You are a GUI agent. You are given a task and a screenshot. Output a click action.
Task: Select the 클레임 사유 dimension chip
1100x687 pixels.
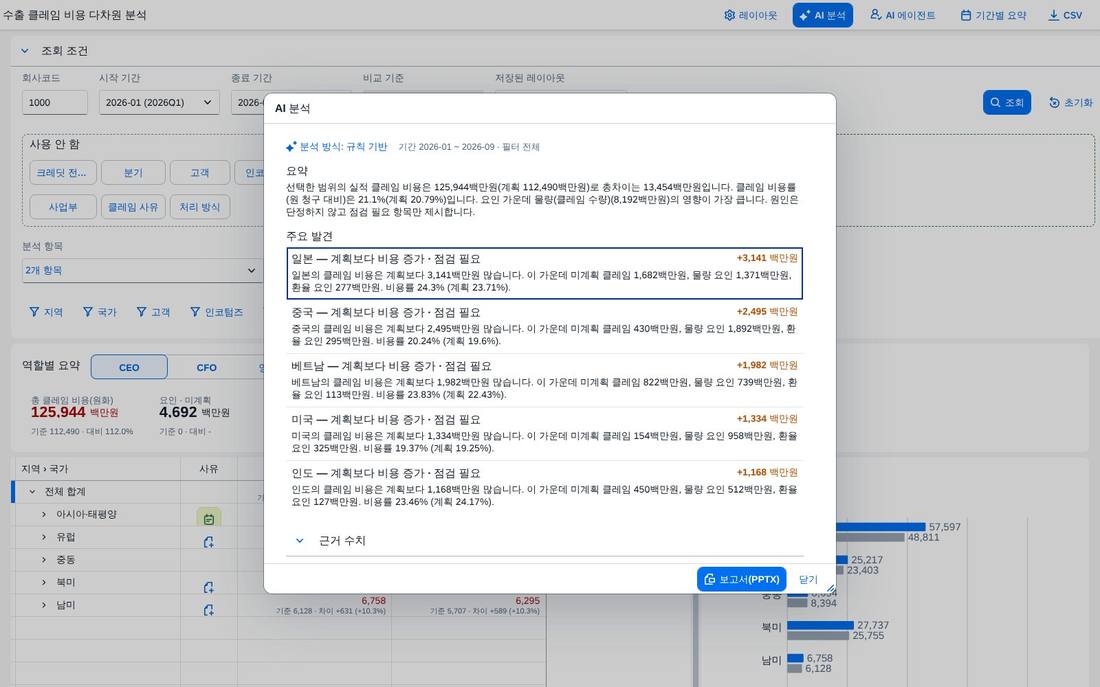[x=133, y=207]
